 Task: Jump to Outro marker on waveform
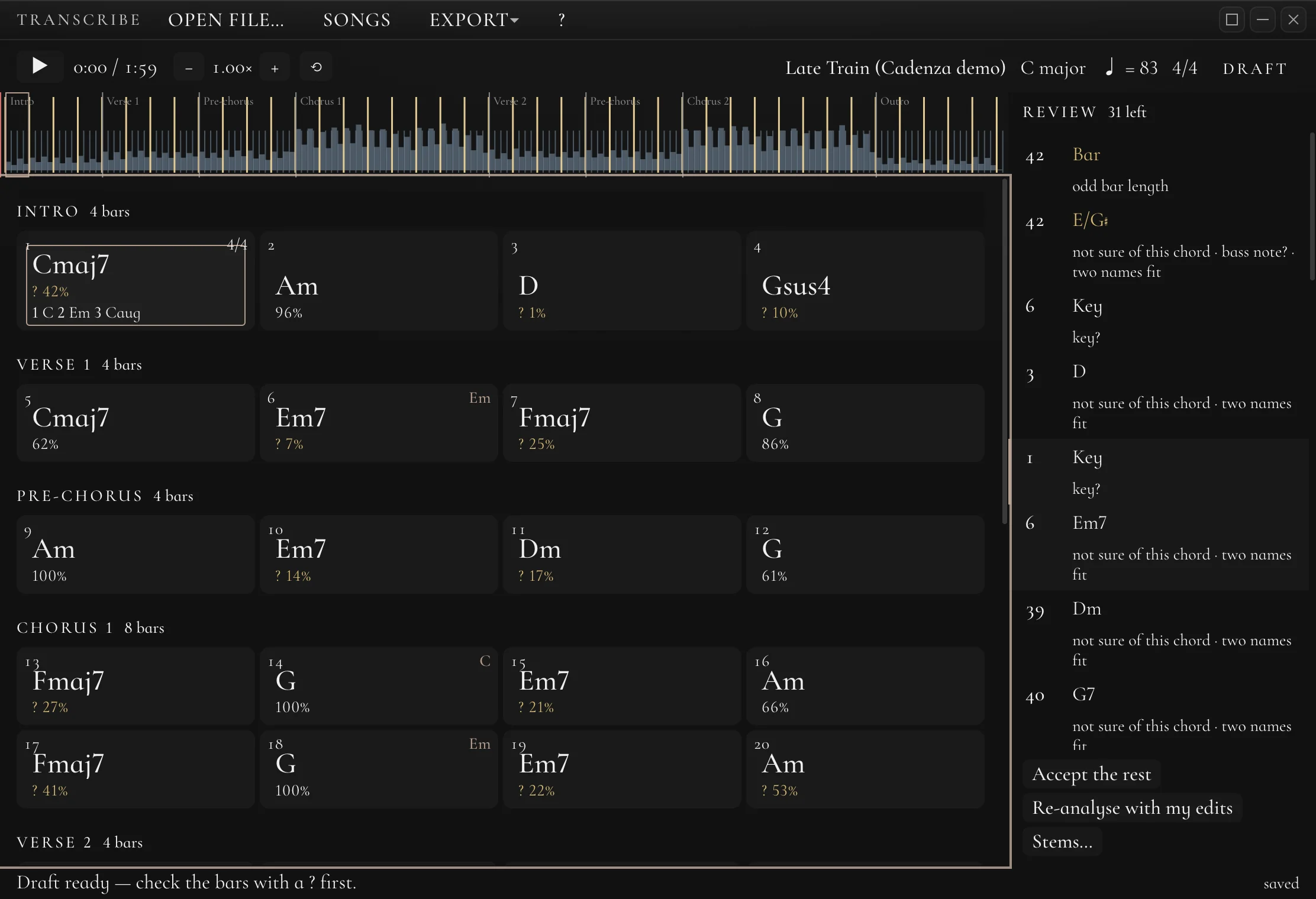[894, 101]
